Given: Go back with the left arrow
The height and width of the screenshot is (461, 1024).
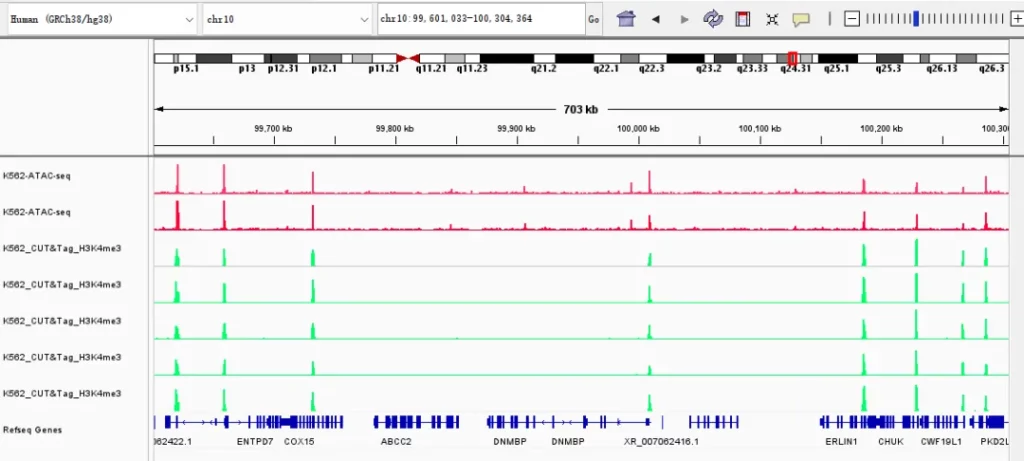Looking at the screenshot, I should point(656,19).
